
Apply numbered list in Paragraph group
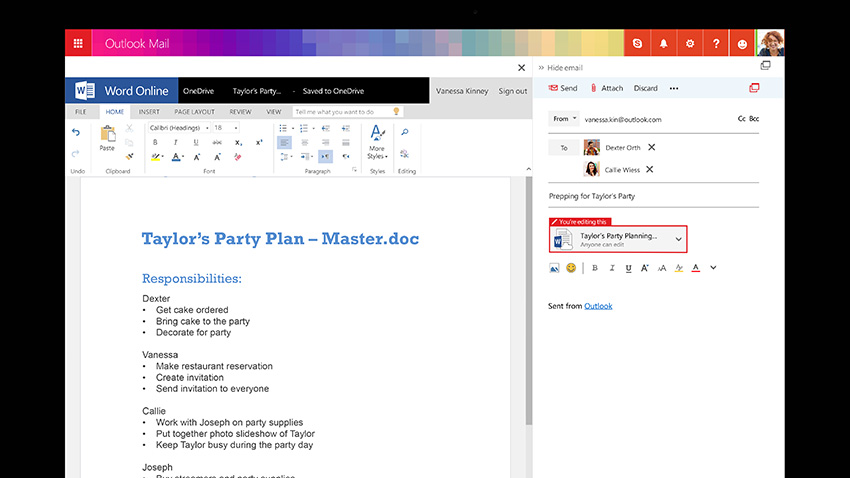(305, 128)
